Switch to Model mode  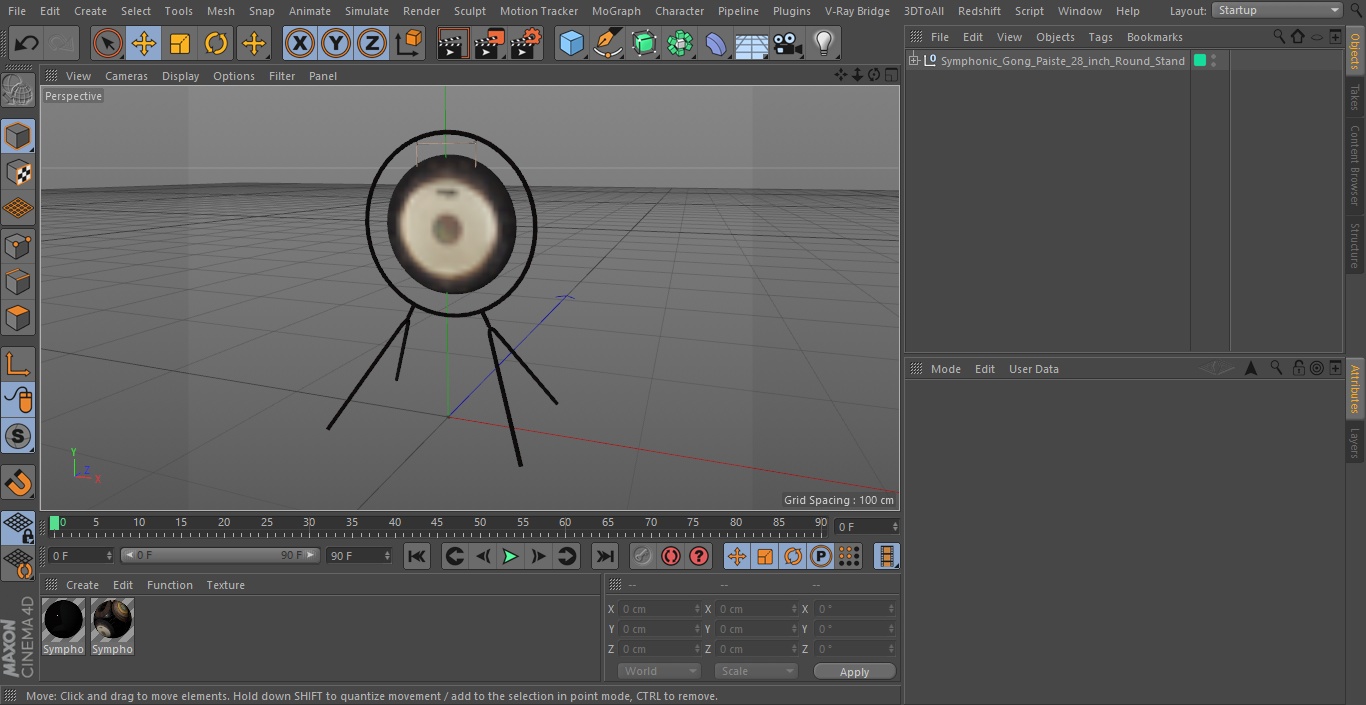[x=18, y=136]
